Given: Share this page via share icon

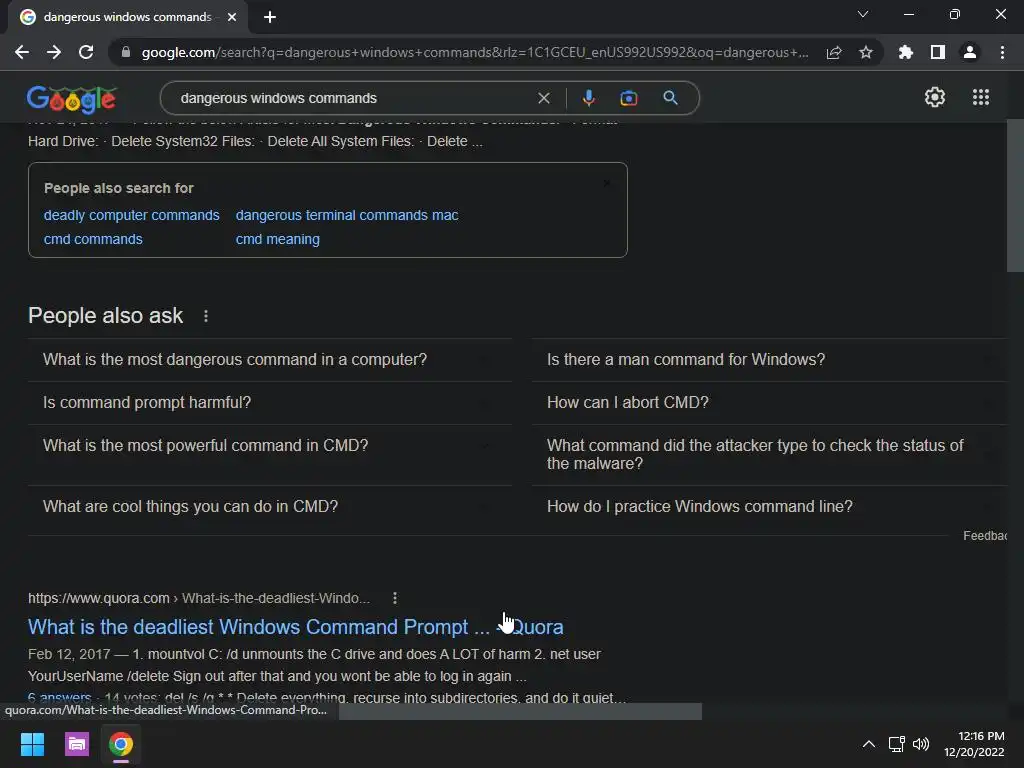Looking at the screenshot, I should pyautogui.click(x=834, y=52).
